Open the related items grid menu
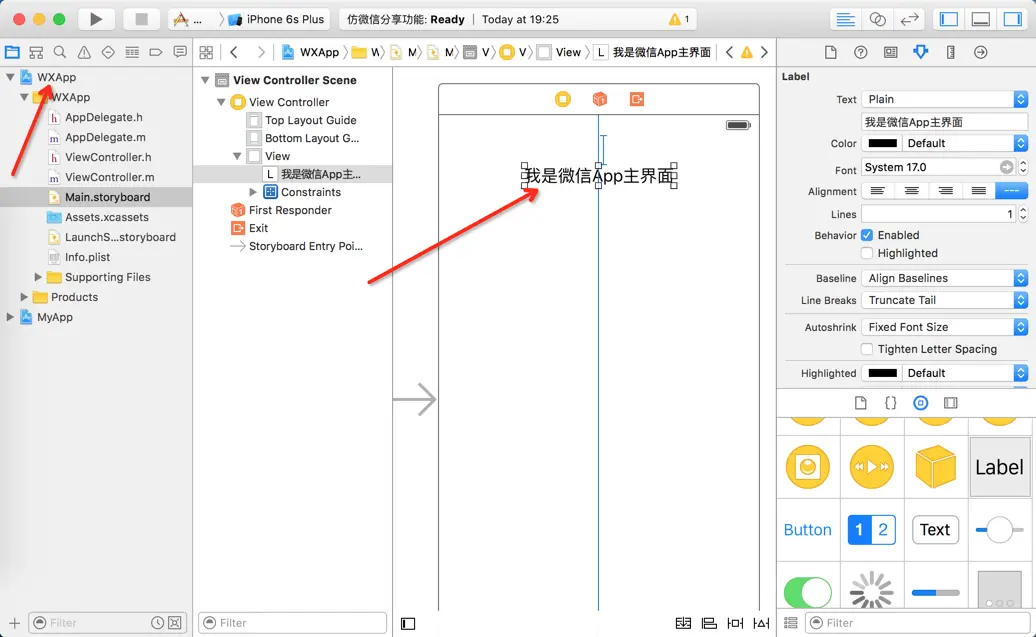1036x637 pixels. click(x=206, y=52)
